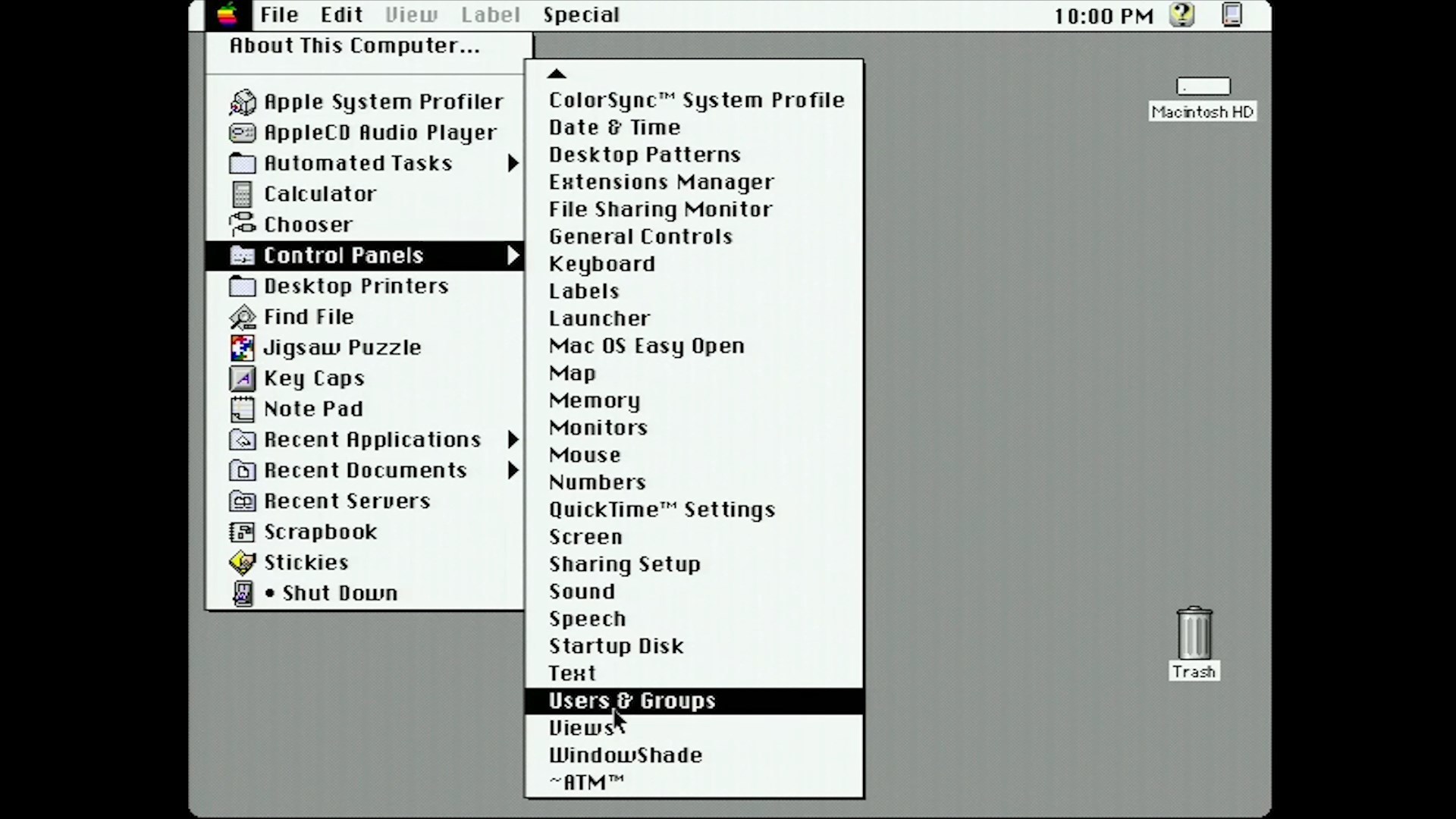Click the Special menu in menu bar
Viewport: 1456px width, 819px height.
581,14
